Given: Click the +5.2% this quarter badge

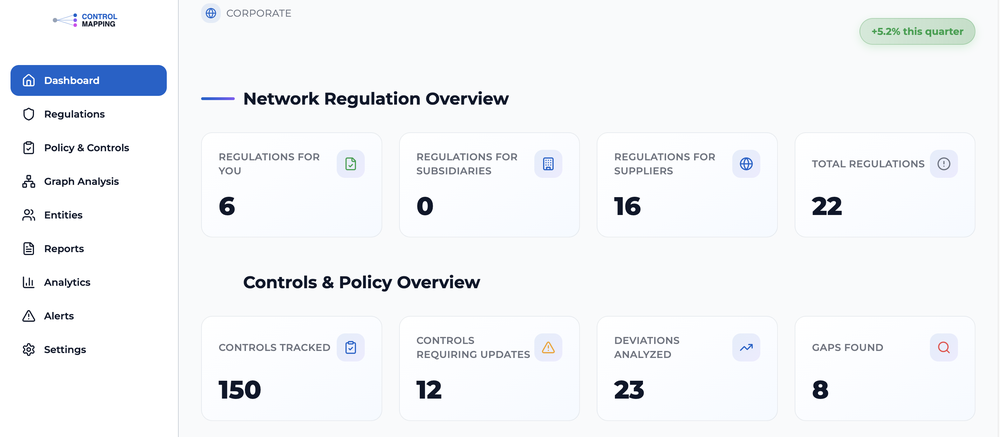Looking at the screenshot, I should point(917,31).
